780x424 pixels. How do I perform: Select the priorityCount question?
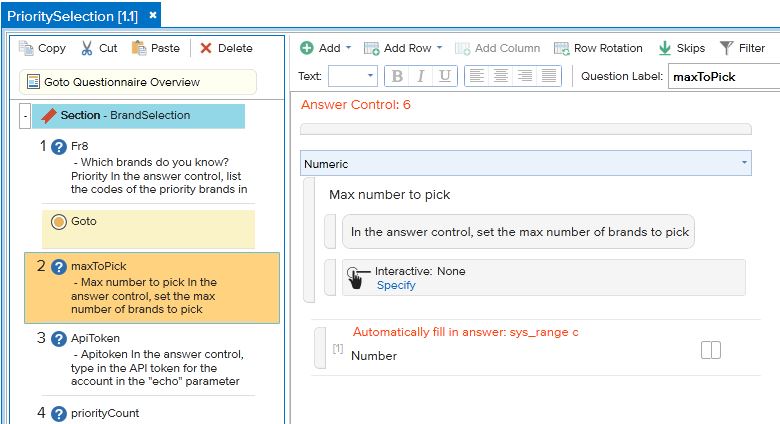click(x=104, y=413)
